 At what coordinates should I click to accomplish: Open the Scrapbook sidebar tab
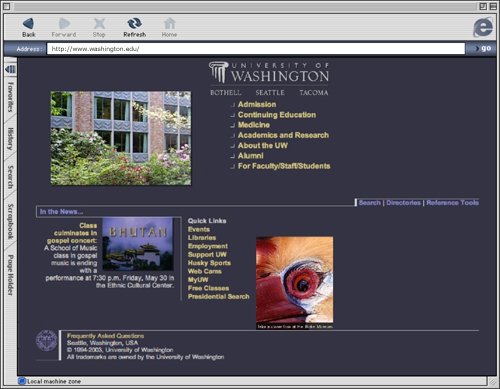click(11, 221)
